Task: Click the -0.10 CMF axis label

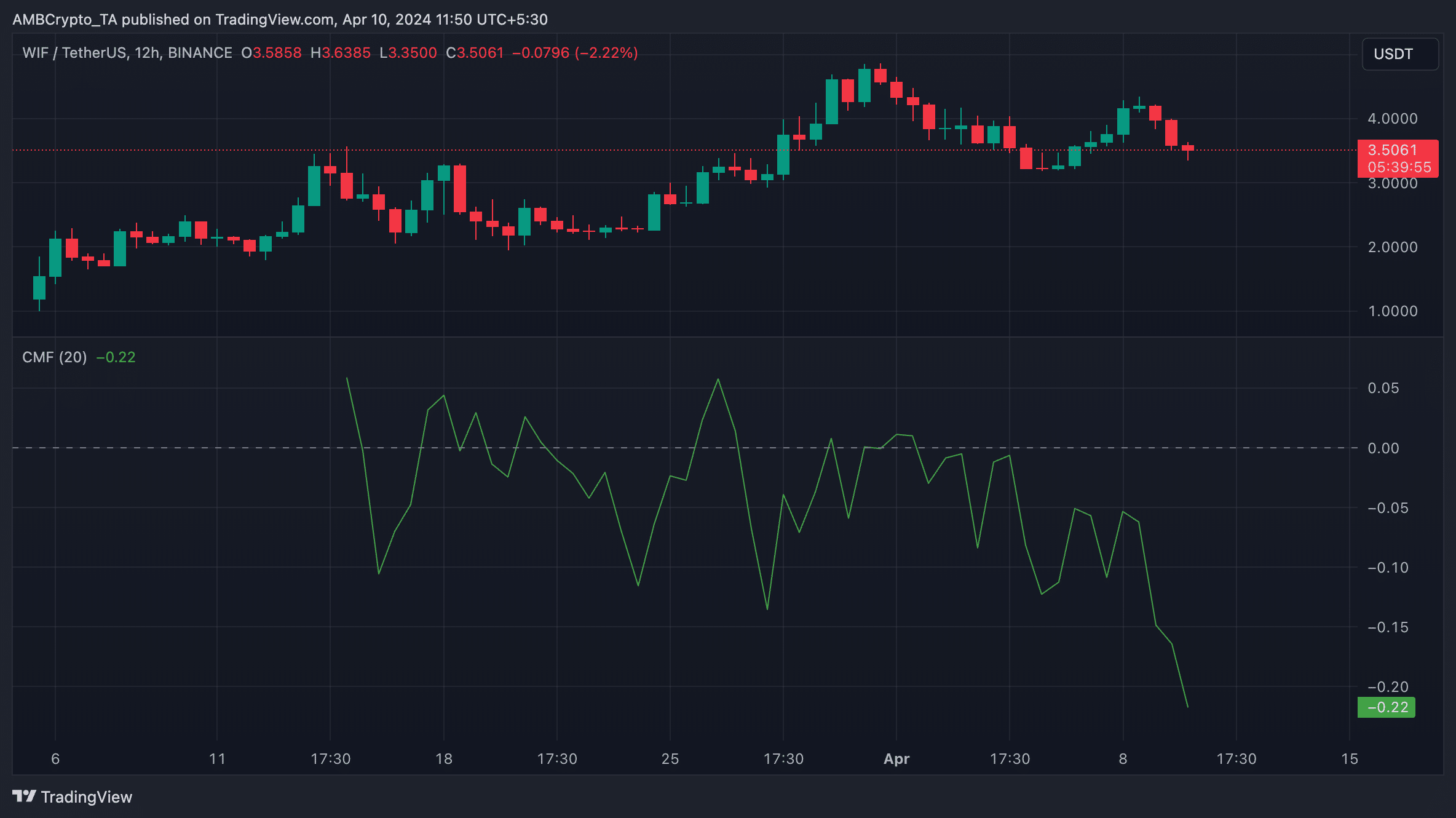Action: 1387,568
